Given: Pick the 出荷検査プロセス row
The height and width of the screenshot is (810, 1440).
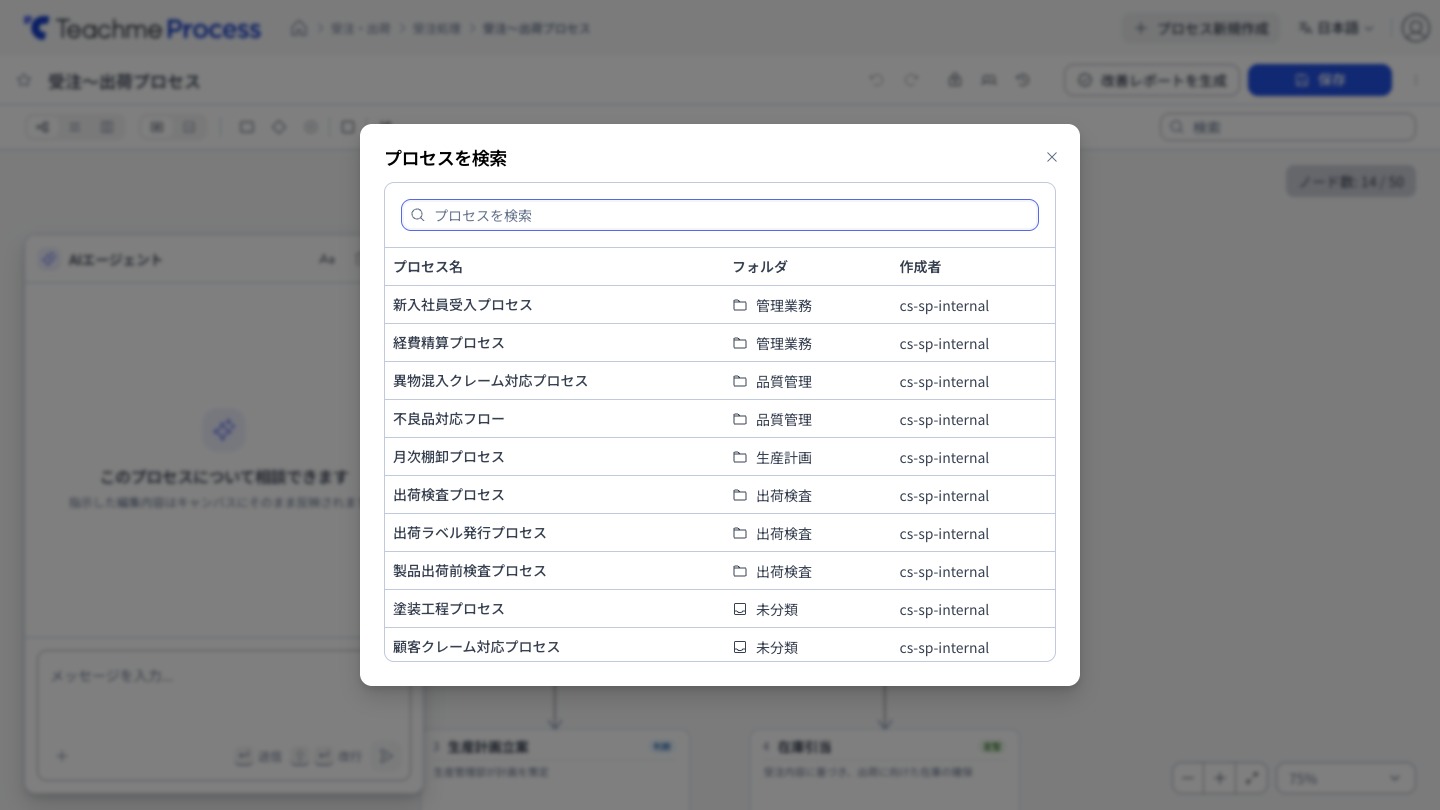Looking at the screenshot, I should click(x=720, y=495).
